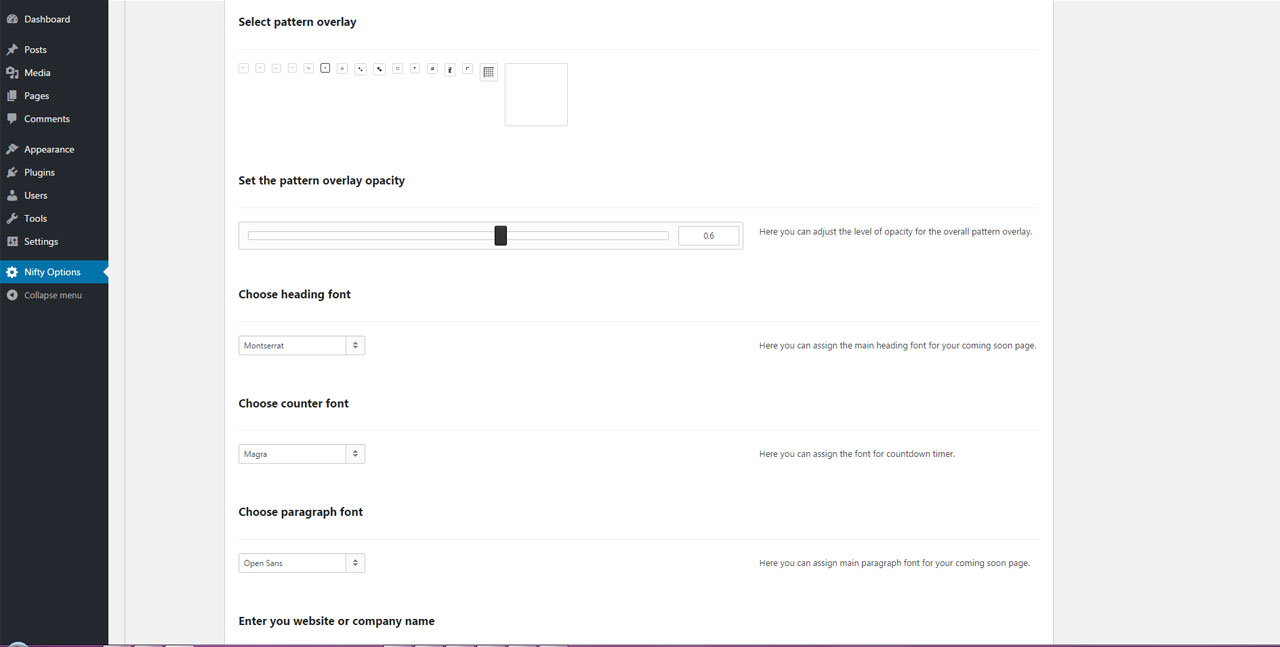Click the Plugins plug icon

tap(12, 172)
